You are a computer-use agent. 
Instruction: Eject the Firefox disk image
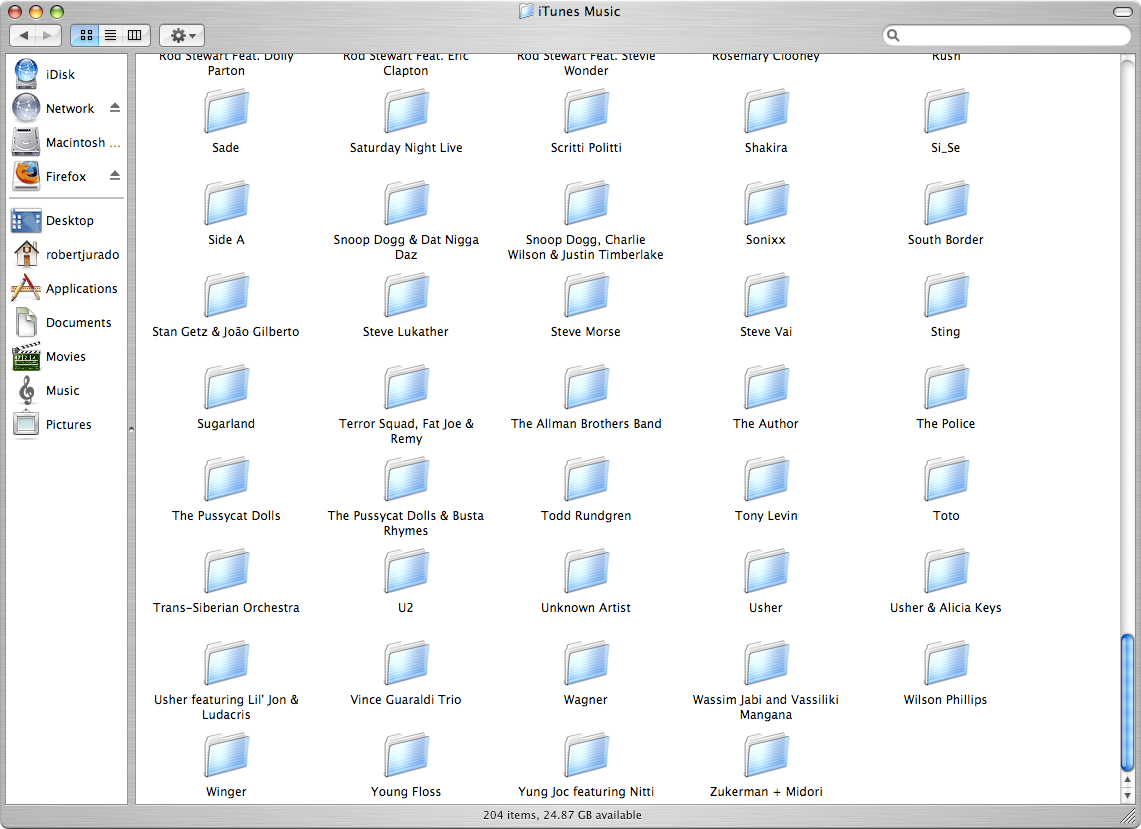click(115, 175)
